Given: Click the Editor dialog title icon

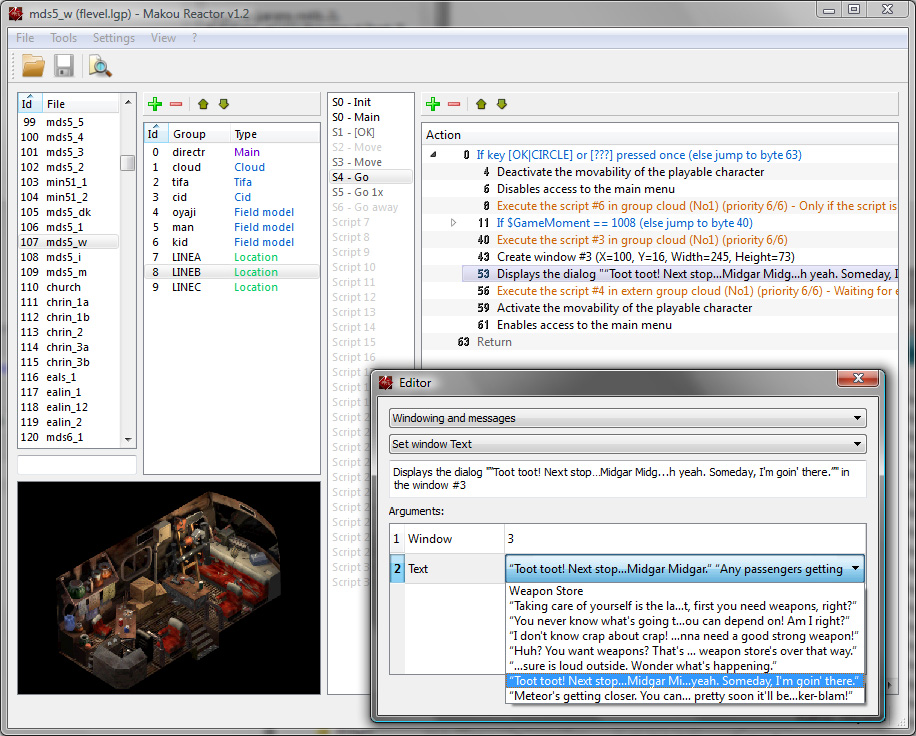Looking at the screenshot, I should 386,383.
